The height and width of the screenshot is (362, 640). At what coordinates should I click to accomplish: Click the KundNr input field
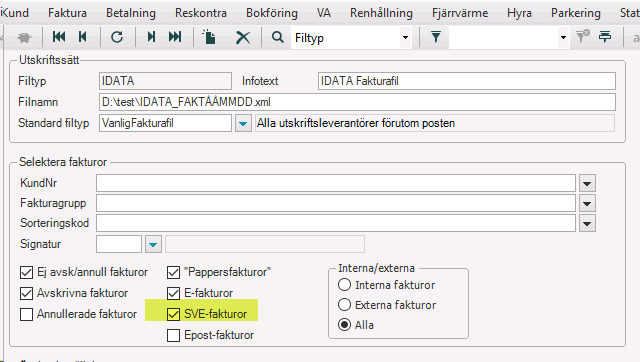[x=336, y=183]
